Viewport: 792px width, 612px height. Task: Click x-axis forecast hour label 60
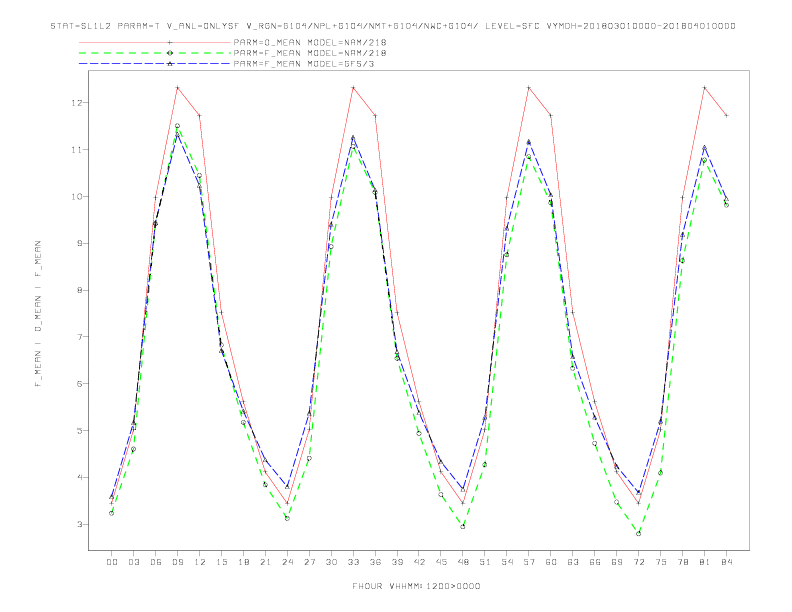click(x=551, y=562)
